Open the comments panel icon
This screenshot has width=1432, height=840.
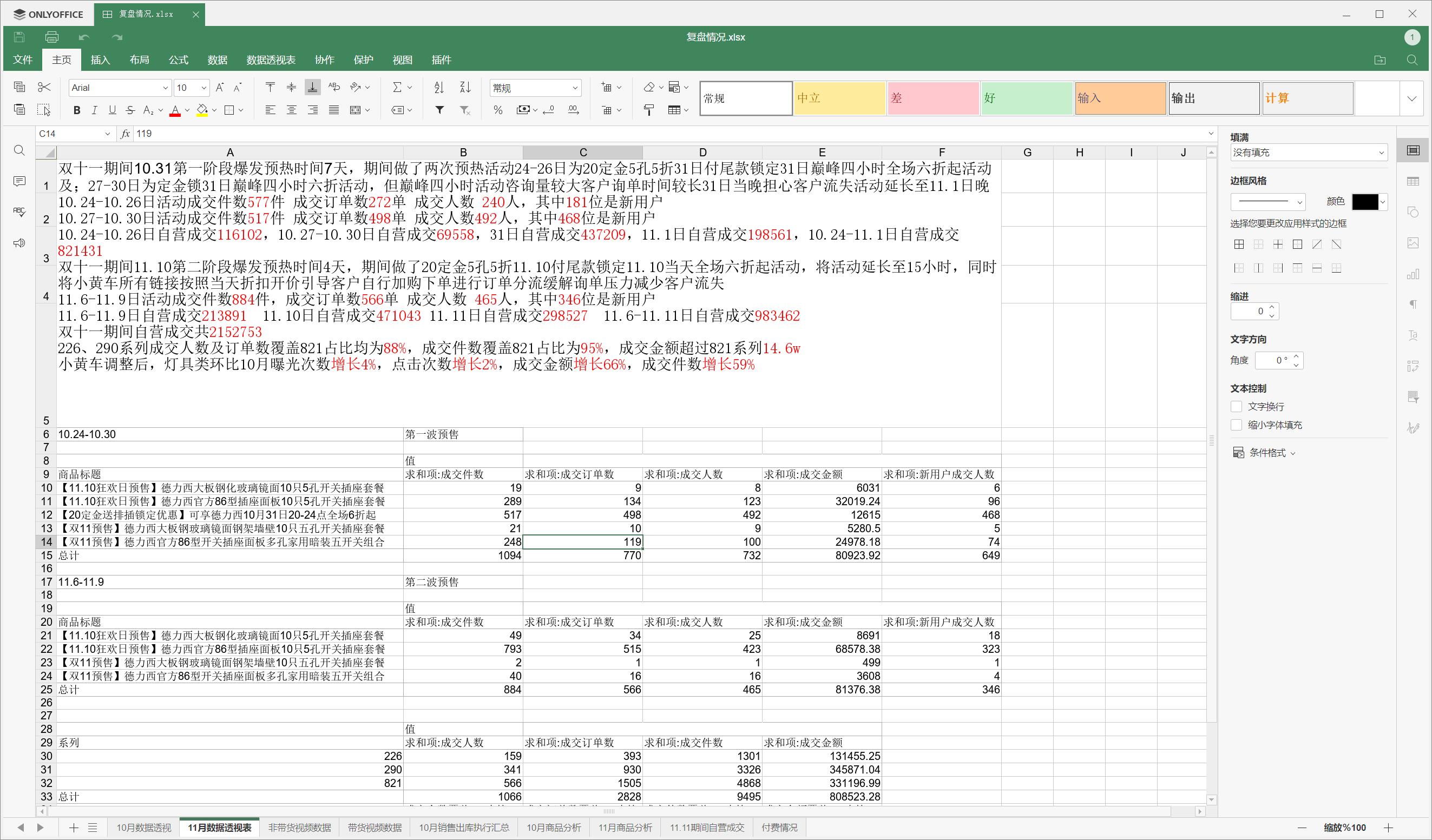click(19, 181)
